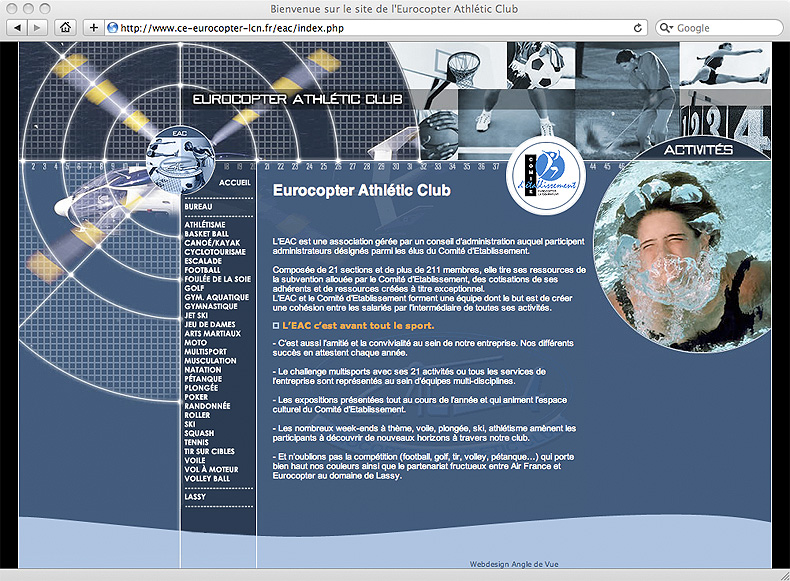Open the Google search magnifier dropdown
This screenshot has height=581, width=790.
(x=667, y=28)
